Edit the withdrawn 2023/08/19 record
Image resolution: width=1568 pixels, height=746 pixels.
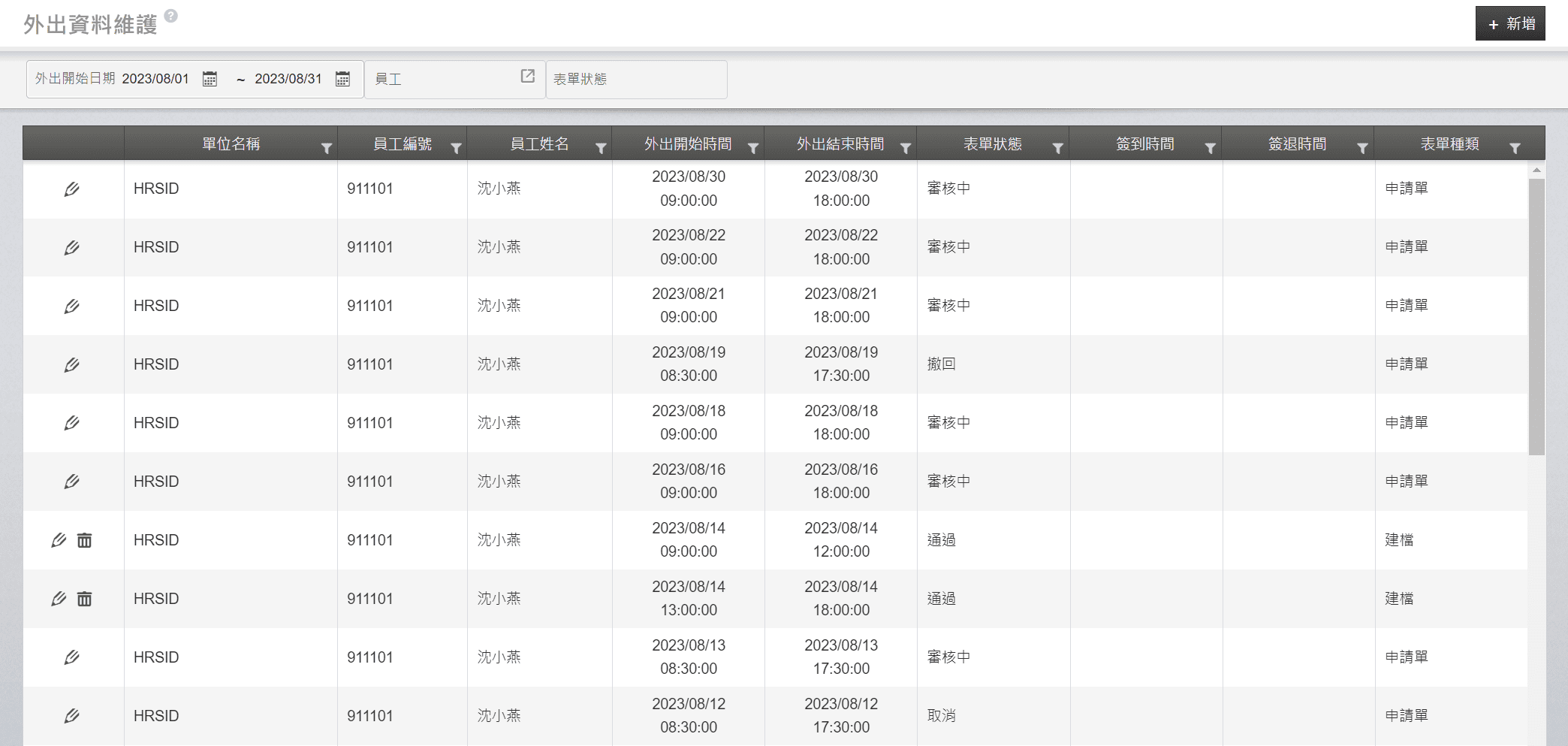pos(72,365)
